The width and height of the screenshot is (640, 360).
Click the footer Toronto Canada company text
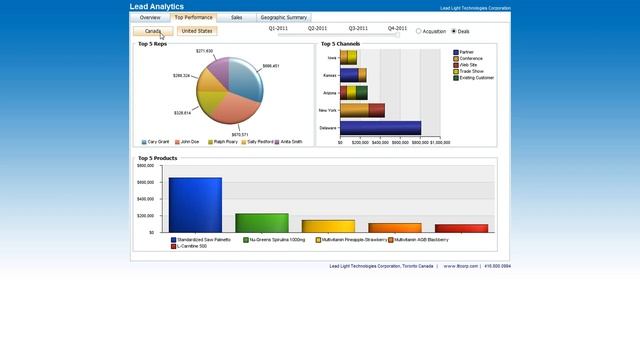click(x=381, y=266)
